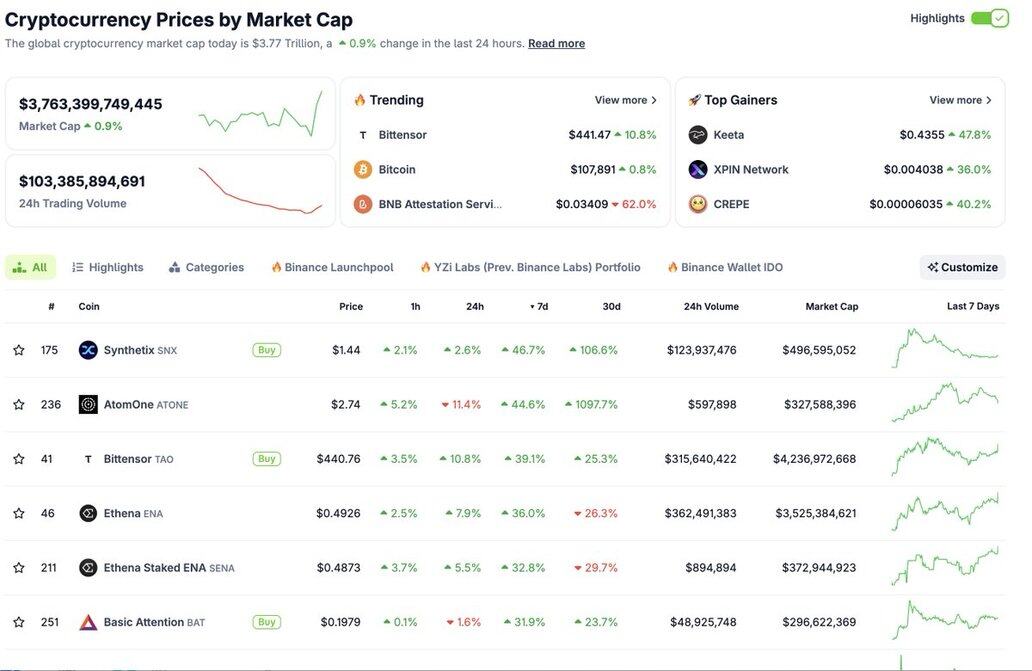Click the XPIN Network logo icon
The width and height of the screenshot is (1032, 671).
coord(698,170)
